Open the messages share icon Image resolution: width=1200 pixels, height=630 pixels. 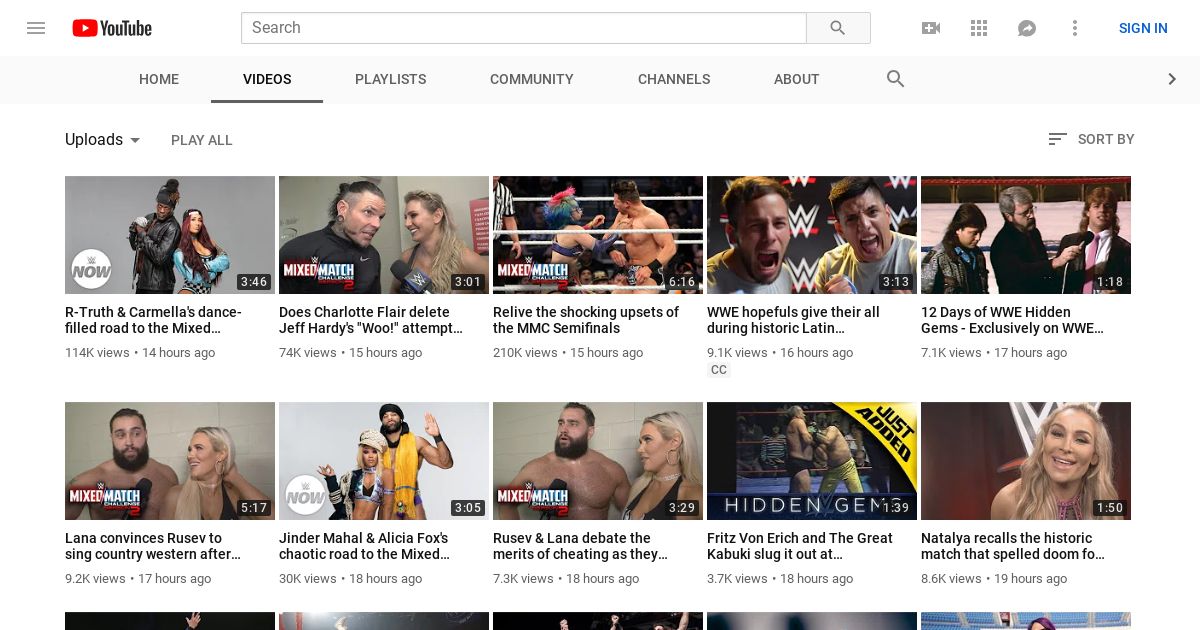point(1027,28)
